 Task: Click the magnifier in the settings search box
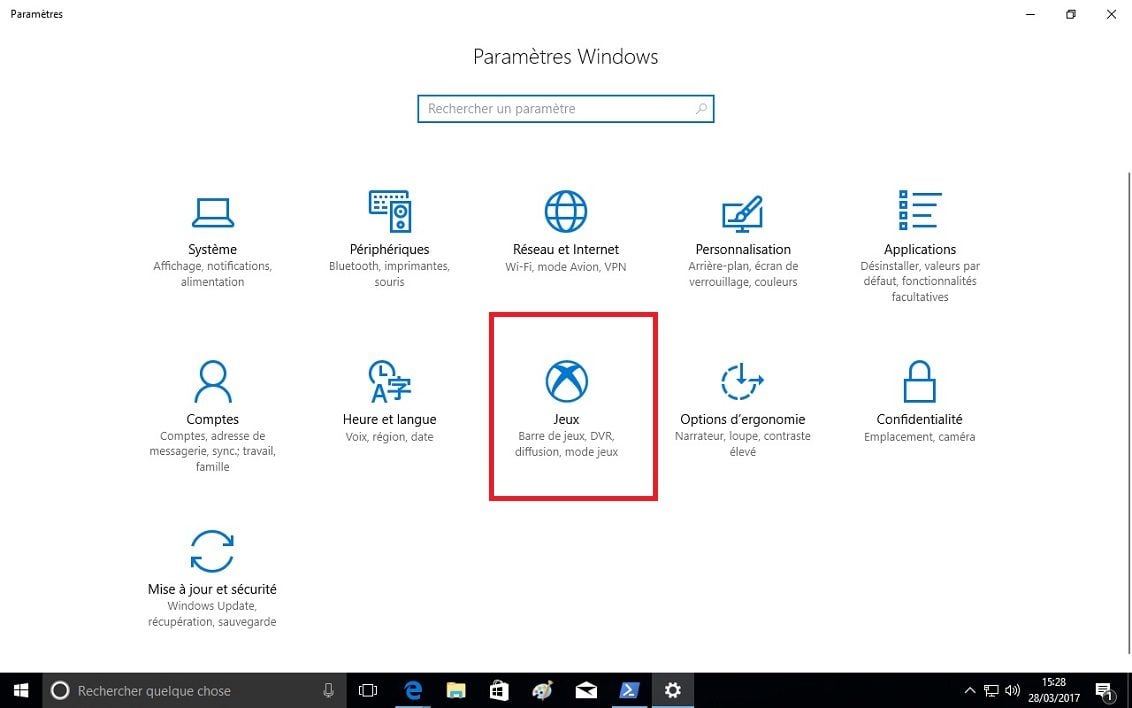click(701, 109)
